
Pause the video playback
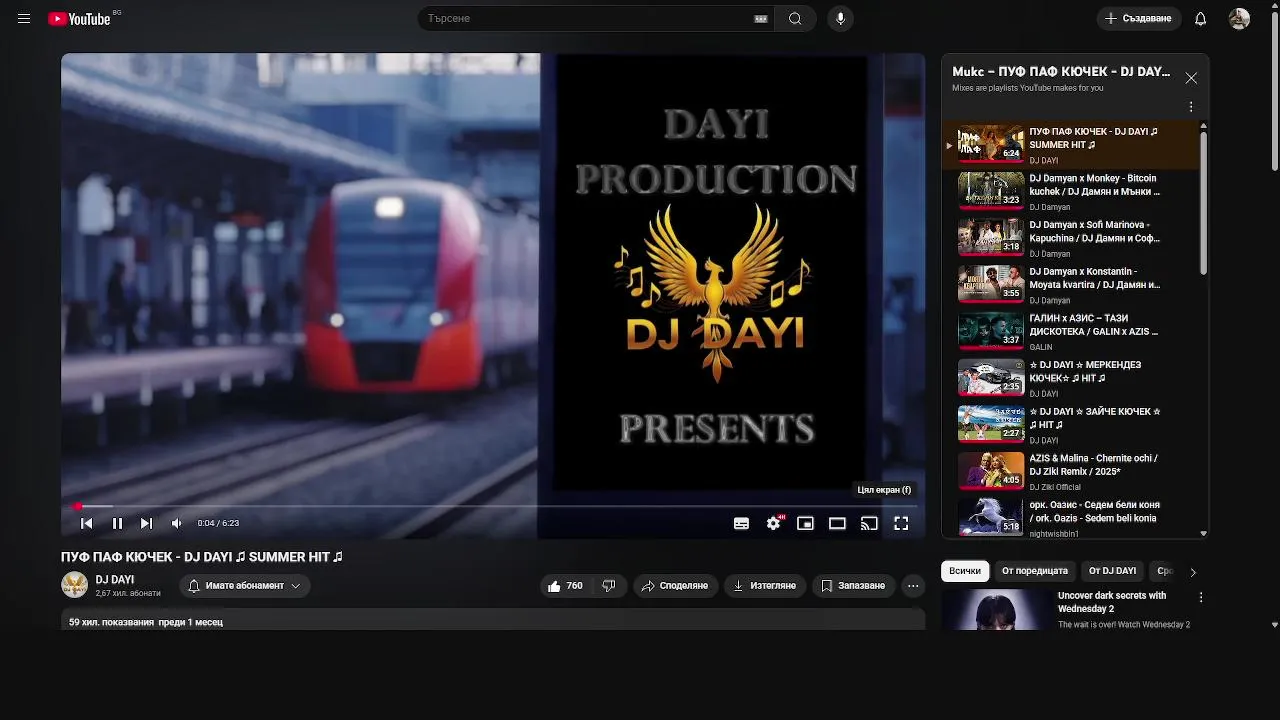(117, 523)
